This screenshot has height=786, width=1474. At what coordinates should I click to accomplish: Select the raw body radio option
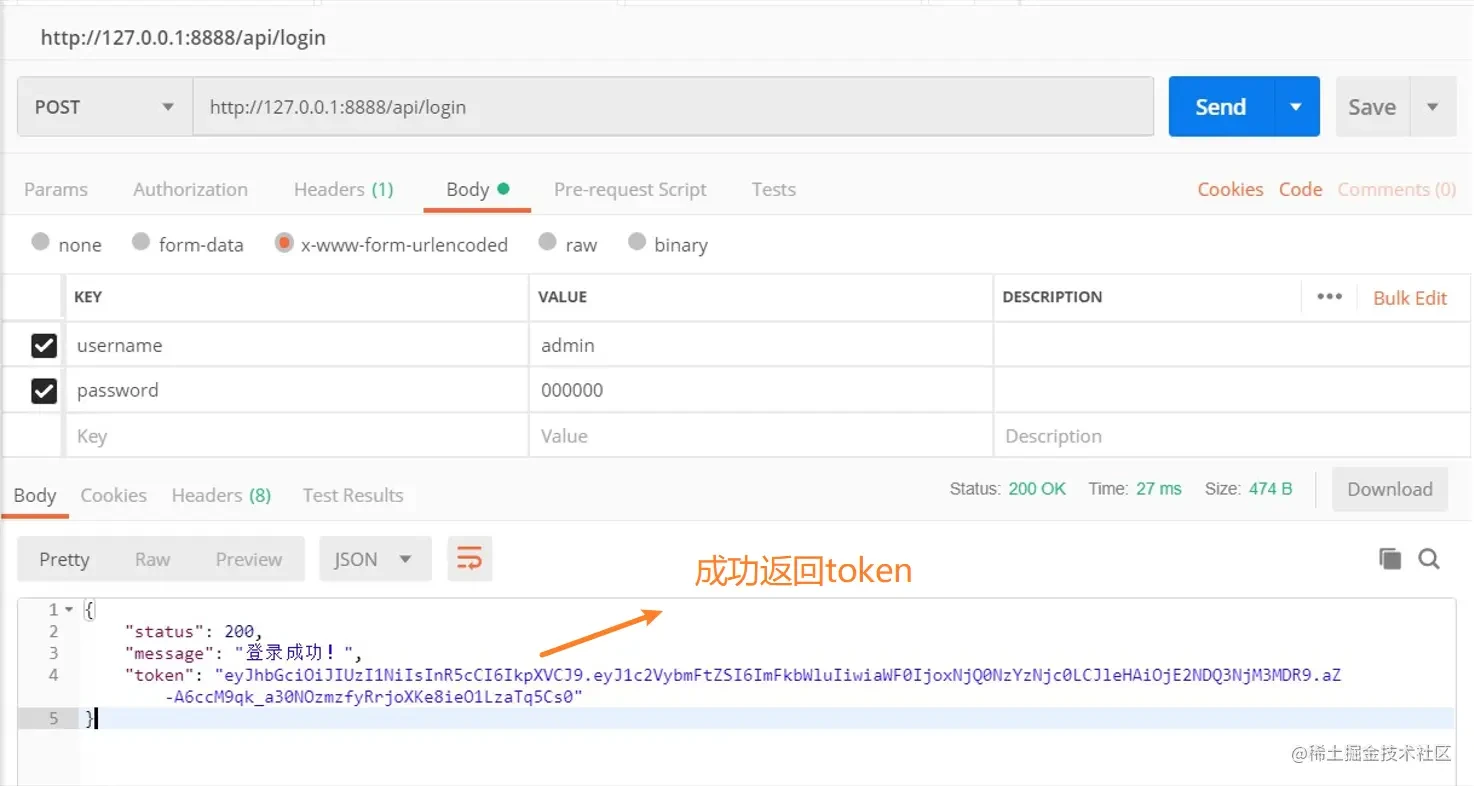(547, 242)
